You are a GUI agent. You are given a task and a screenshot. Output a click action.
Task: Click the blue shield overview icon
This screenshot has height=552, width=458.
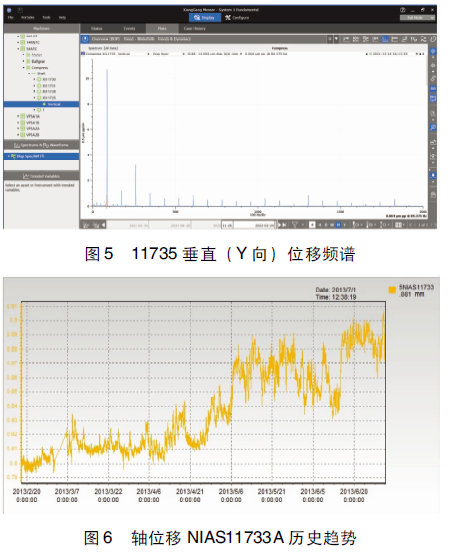coord(85,39)
